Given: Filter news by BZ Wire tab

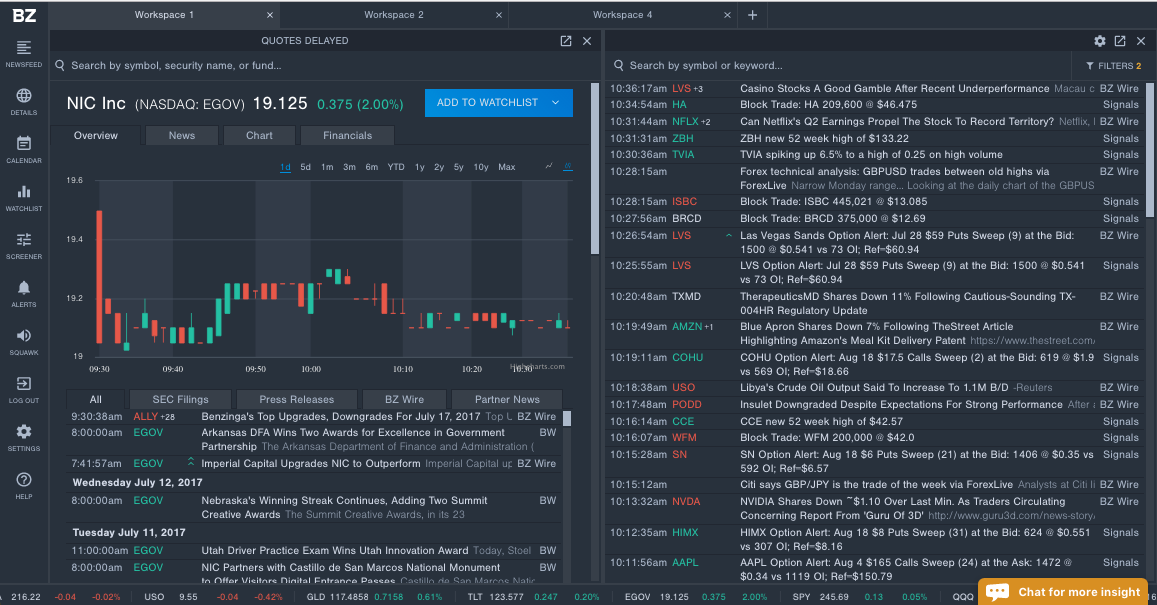Looking at the screenshot, I should (404, 399).
